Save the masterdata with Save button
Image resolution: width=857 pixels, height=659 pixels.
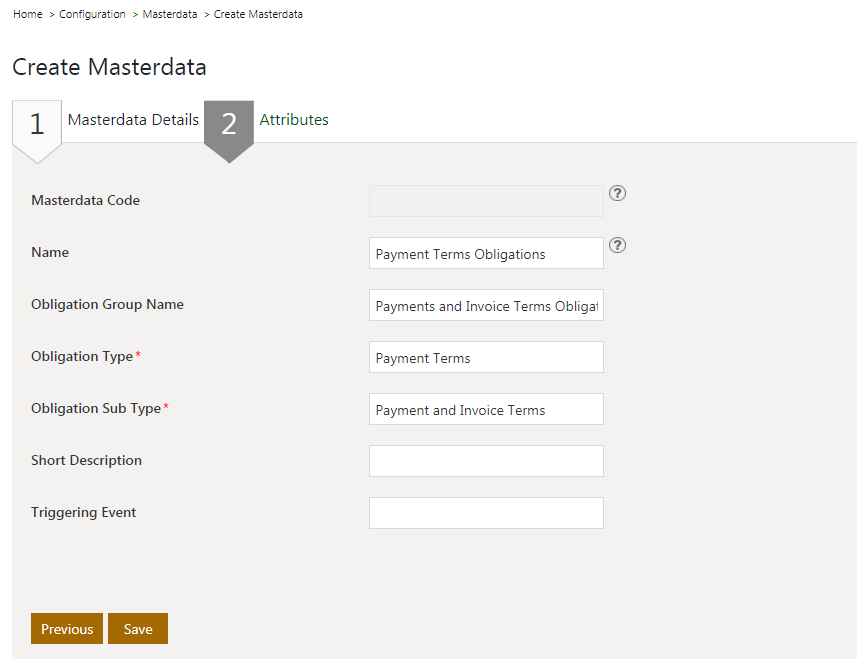coord(138,629)
